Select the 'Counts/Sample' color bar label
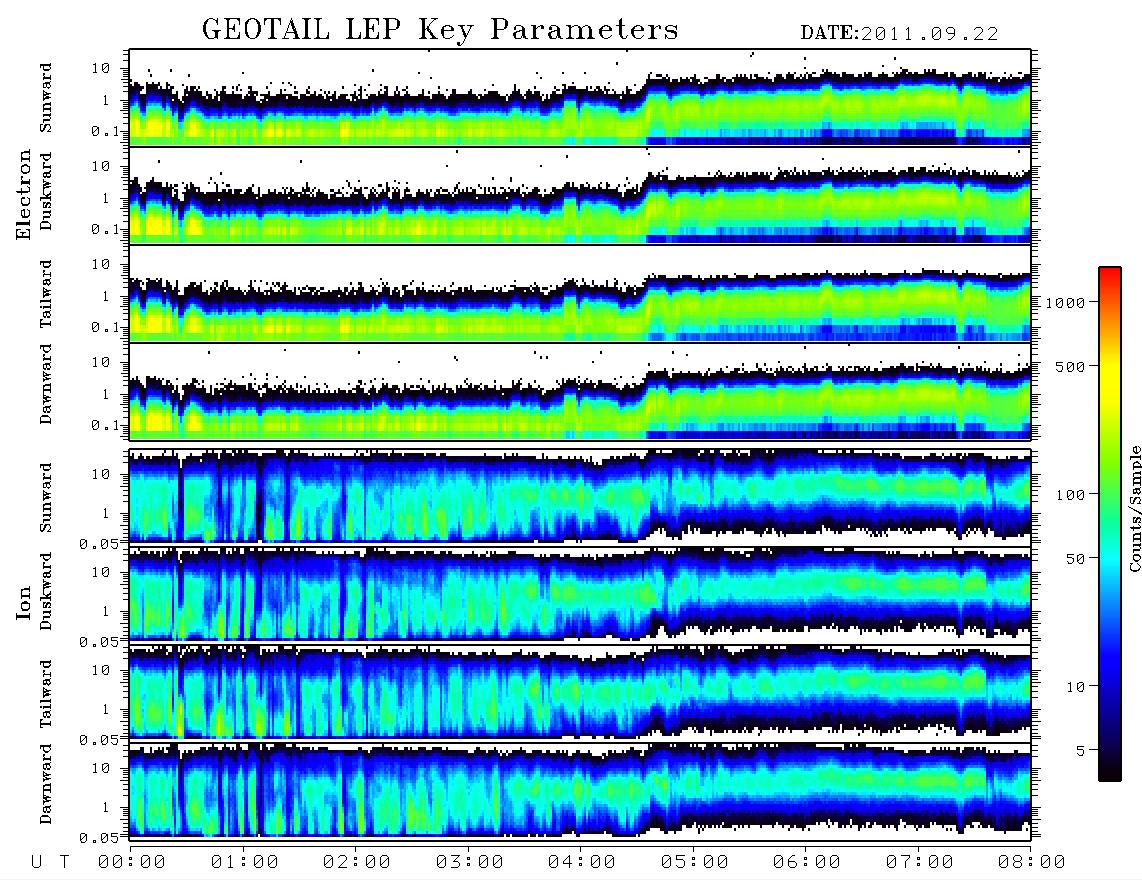1142x880 pixels. (1135, 508)
